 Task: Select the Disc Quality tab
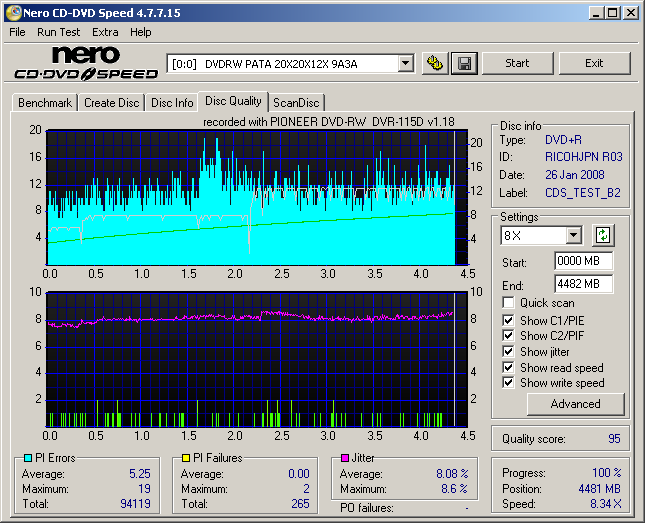click(233, 101)
